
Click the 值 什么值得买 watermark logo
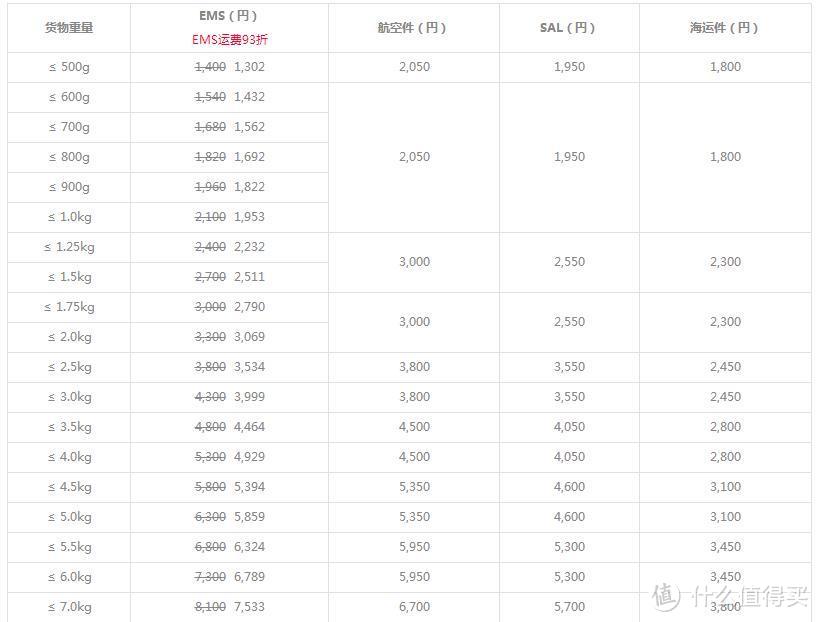coord(730,595)
